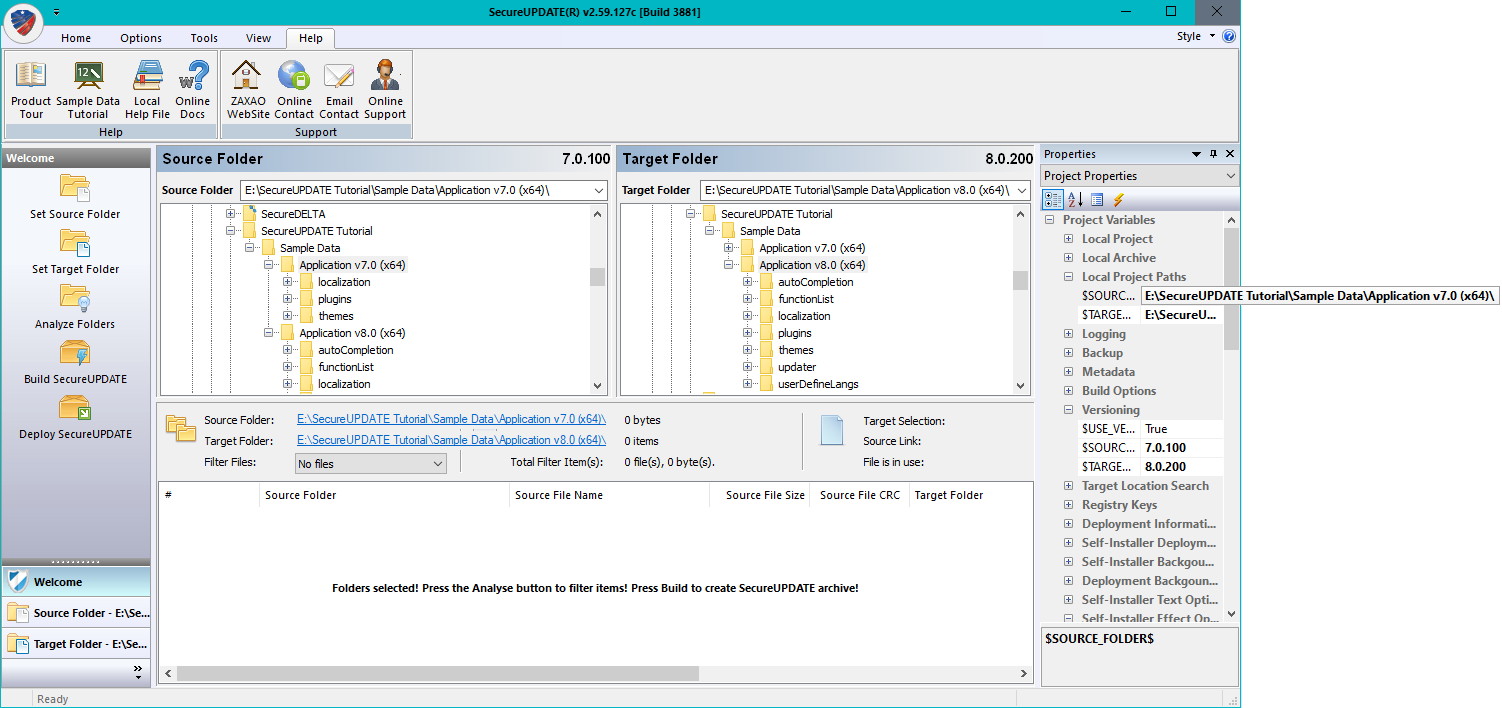Image resolution: width=1502 pixels, height=708 pixels.
Task: Launch the Sample Data Tutorial
Action: coord(88,89)
